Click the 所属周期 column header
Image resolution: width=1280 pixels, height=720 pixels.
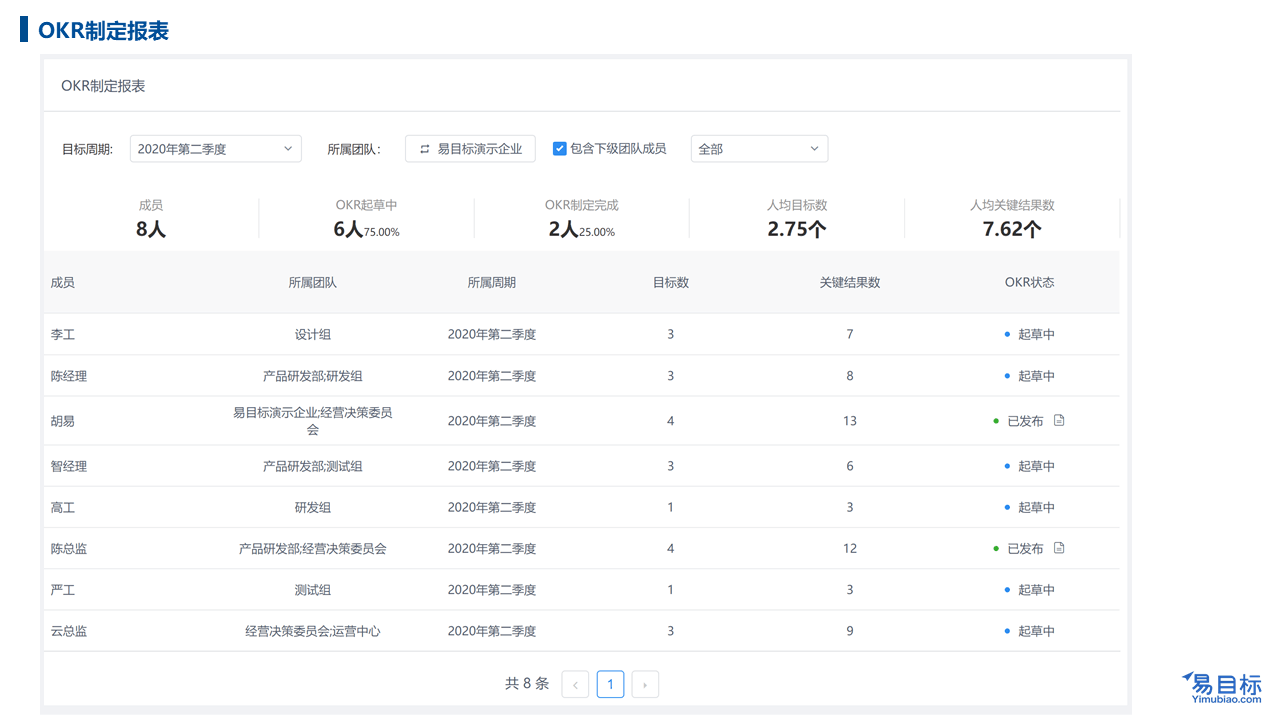(x=492, y=283)
